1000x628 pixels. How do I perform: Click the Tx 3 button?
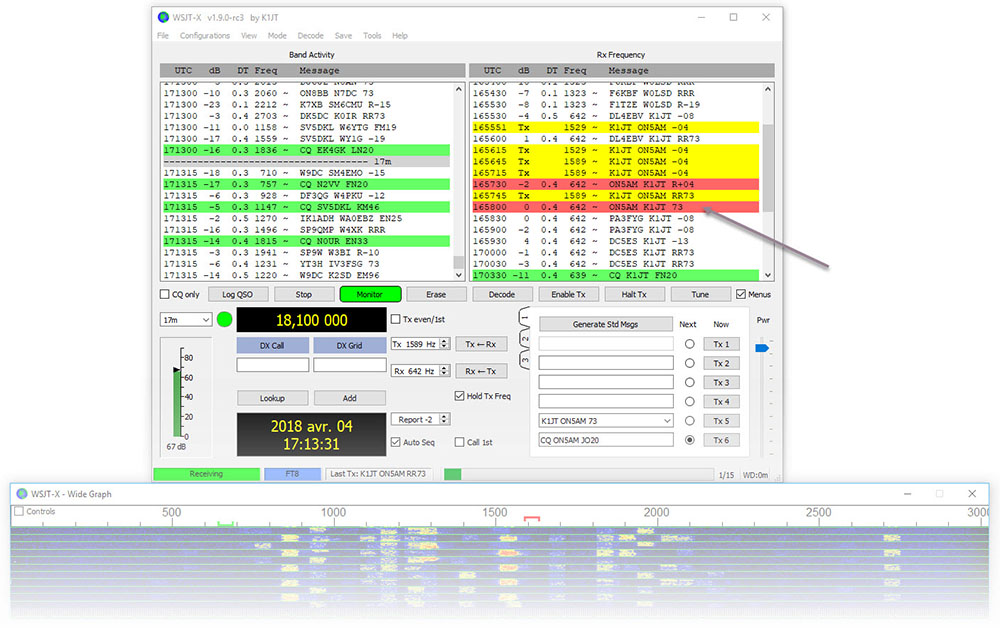point(721,383)
